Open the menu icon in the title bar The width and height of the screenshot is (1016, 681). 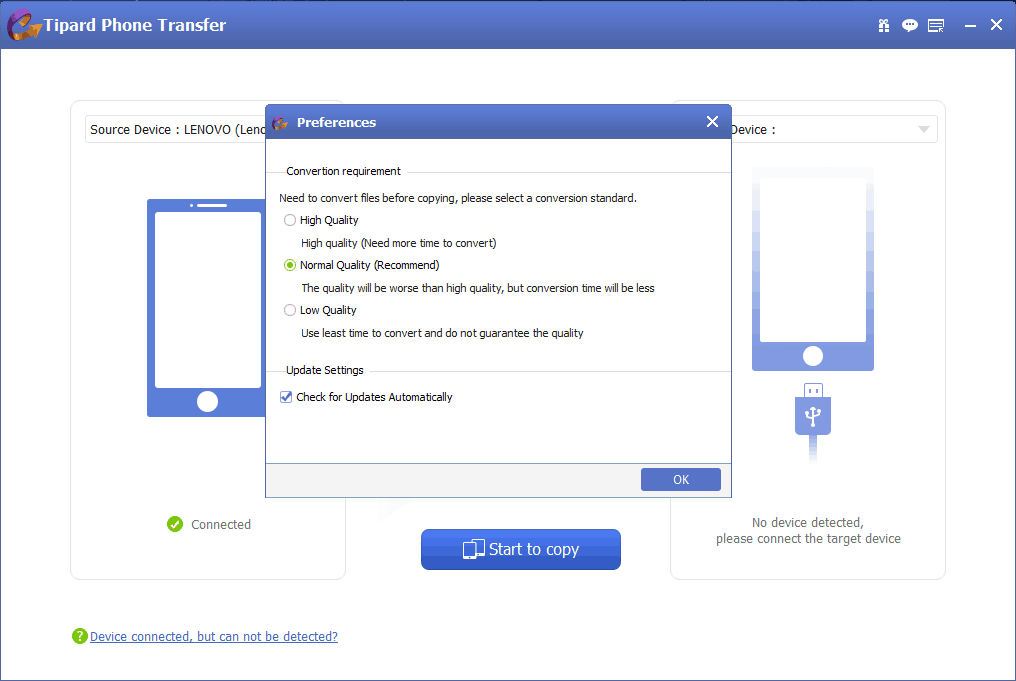coord(936,24)
